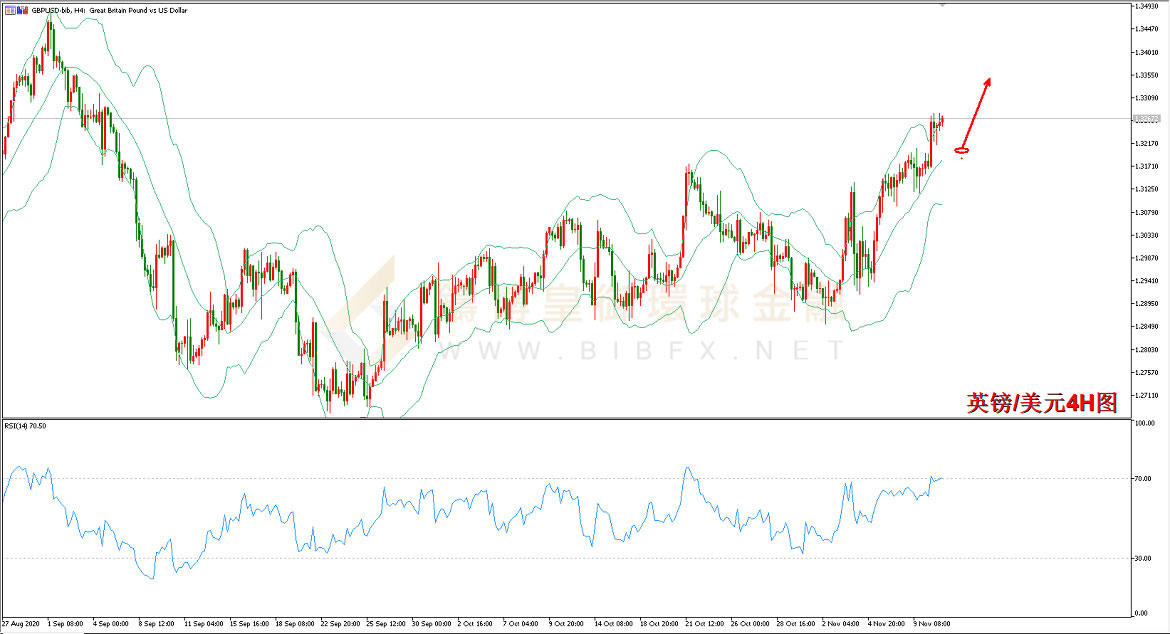The height and width of the screenshot is (634, 1170).
Task: Click the 9 Nov 08:00 time marker
Action: [933, 624]
